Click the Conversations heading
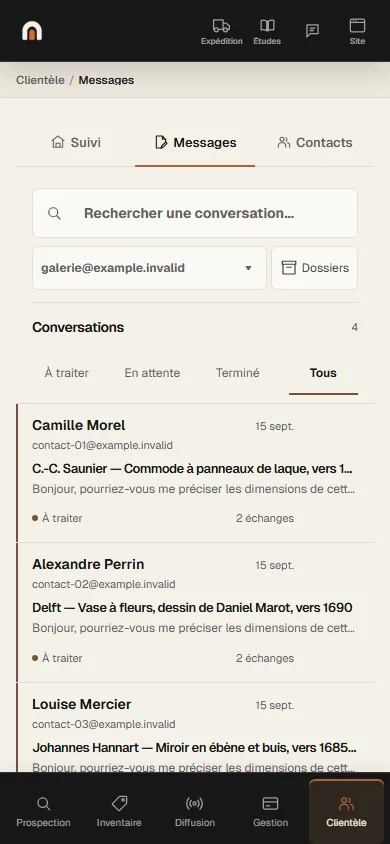The height and width of the screenshot is (844, 390). coord(78,327)
